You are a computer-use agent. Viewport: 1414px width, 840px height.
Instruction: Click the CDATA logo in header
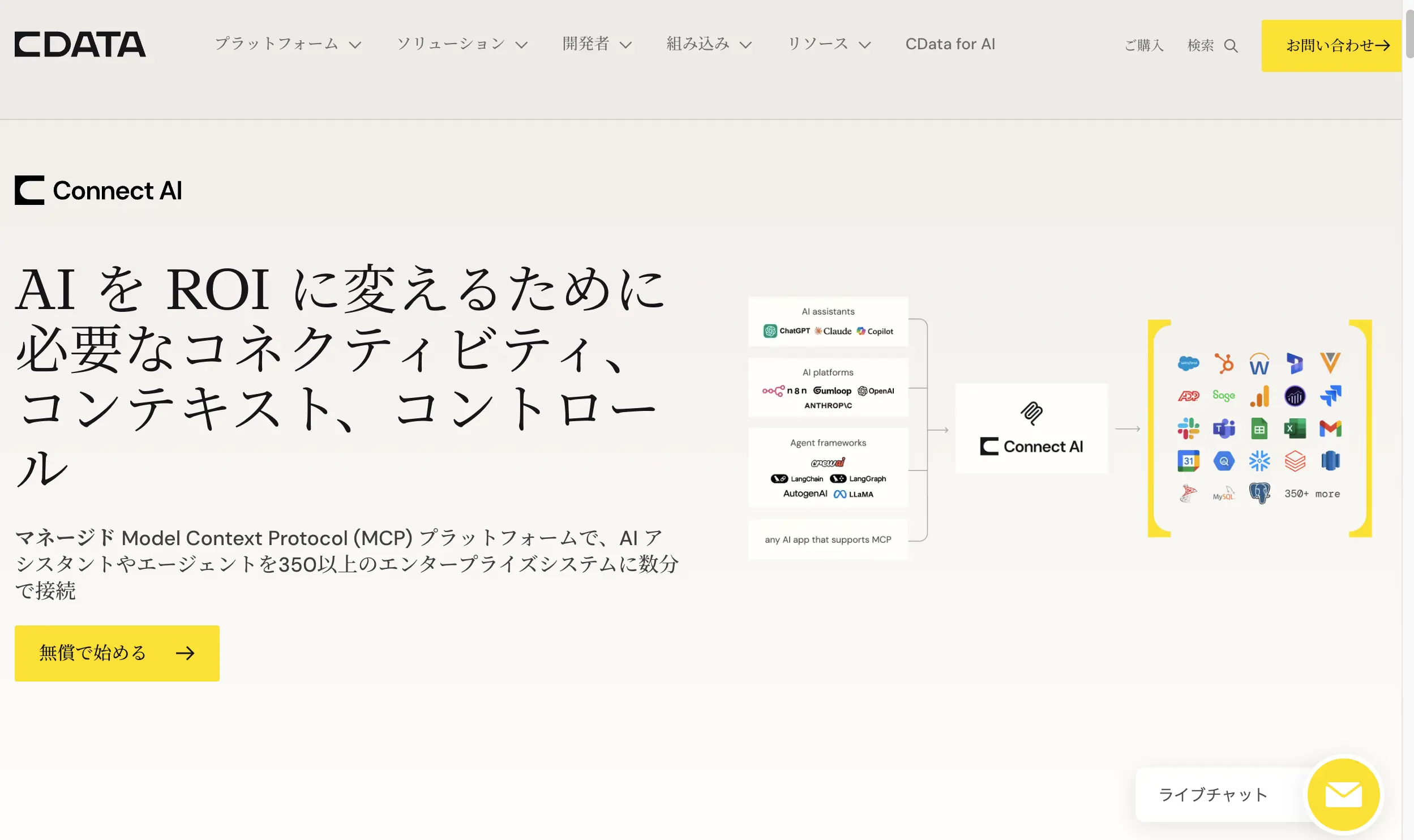click(x=80, y=44)
